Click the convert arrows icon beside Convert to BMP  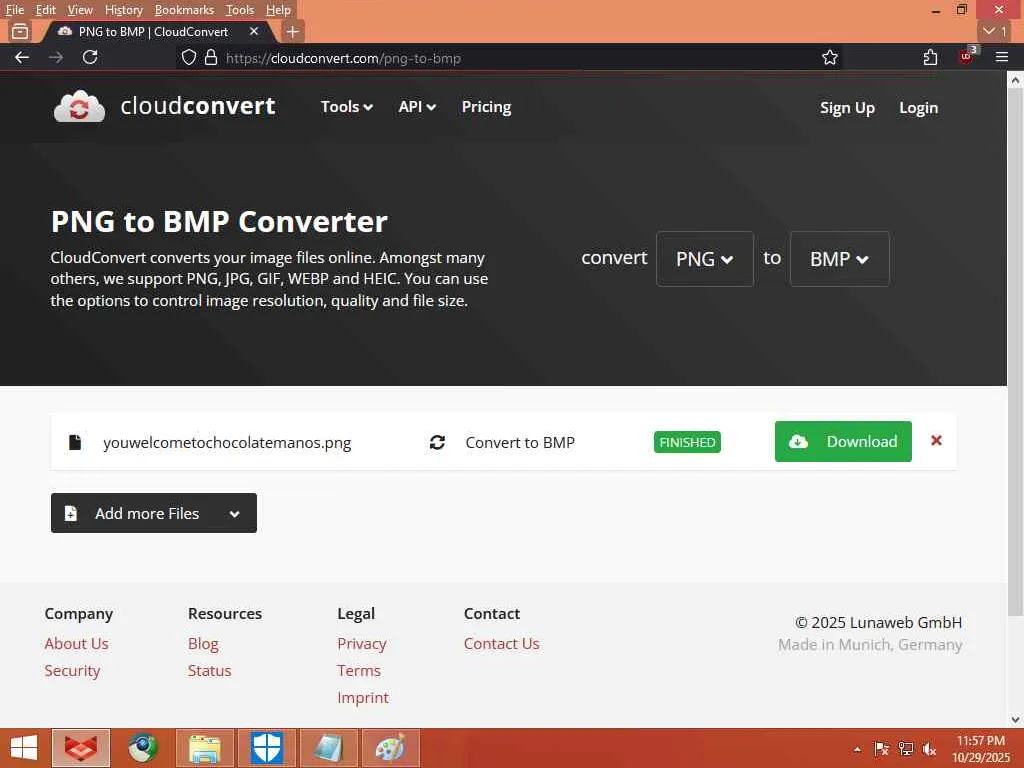pos(438,442)
